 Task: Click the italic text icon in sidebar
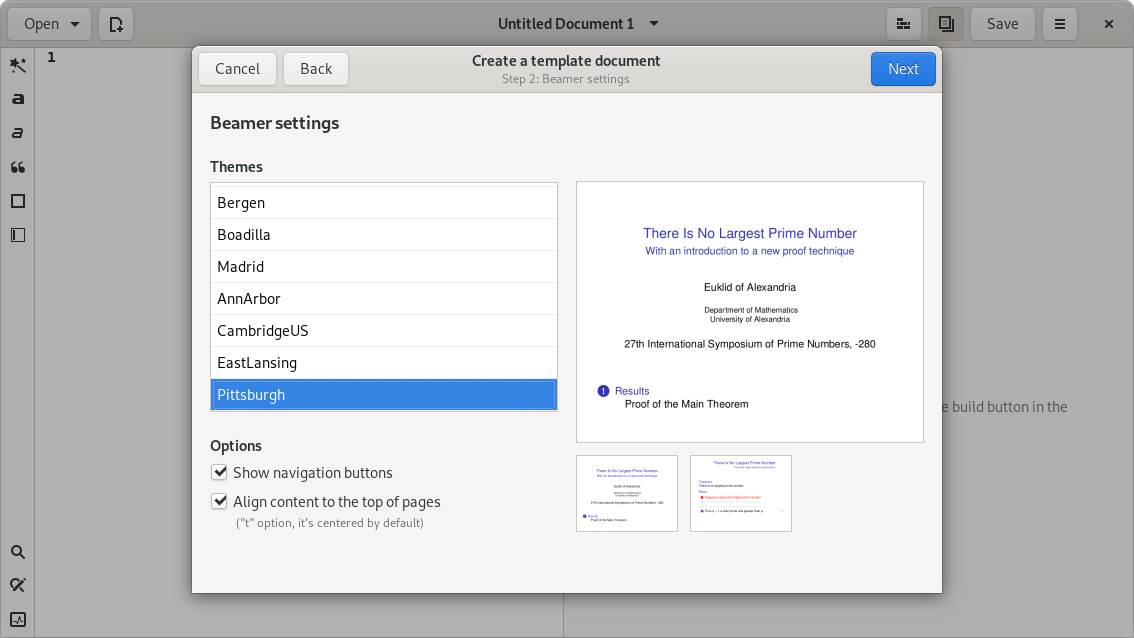click(x=17, y=133)
